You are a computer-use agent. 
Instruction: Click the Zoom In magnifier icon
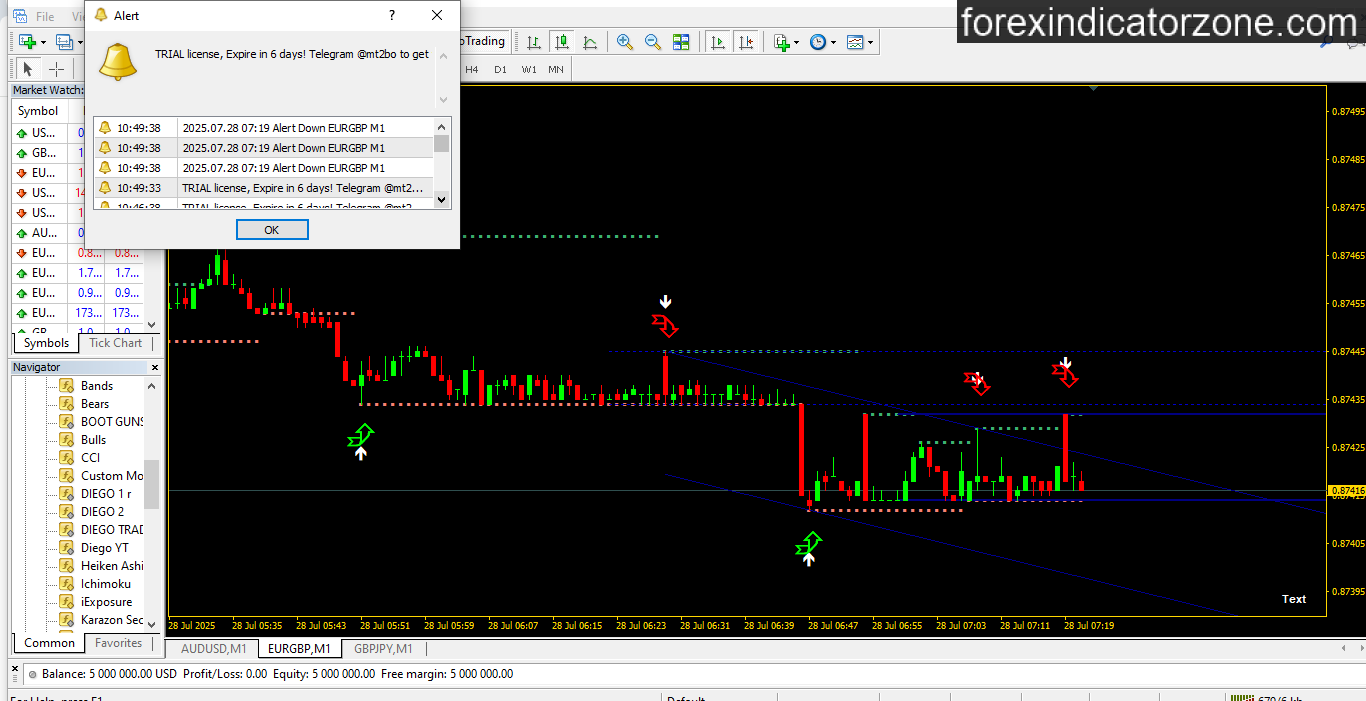pyautogui.click(x=625, y=42)
